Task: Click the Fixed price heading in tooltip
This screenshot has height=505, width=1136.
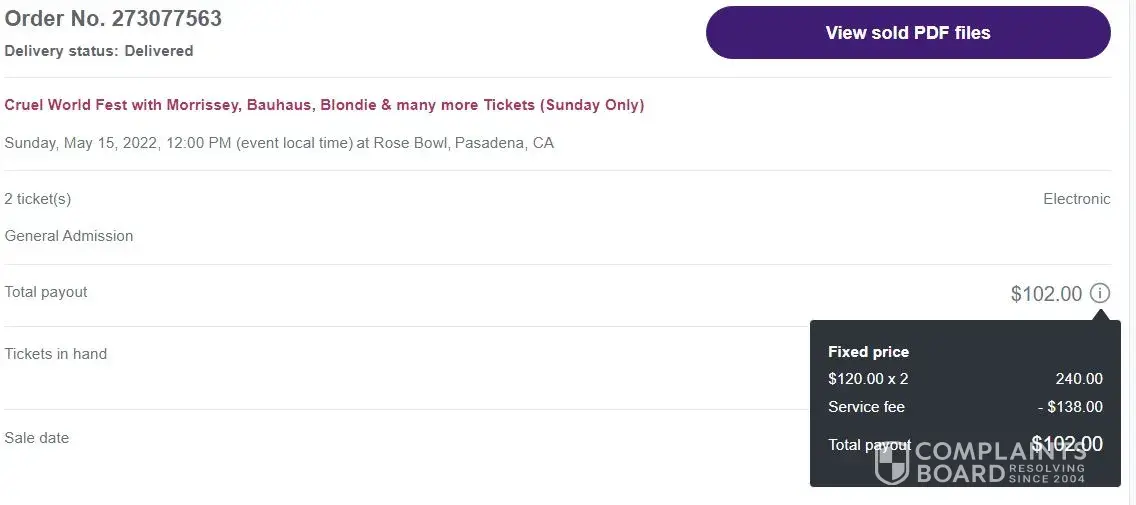Action: (868, 352)
